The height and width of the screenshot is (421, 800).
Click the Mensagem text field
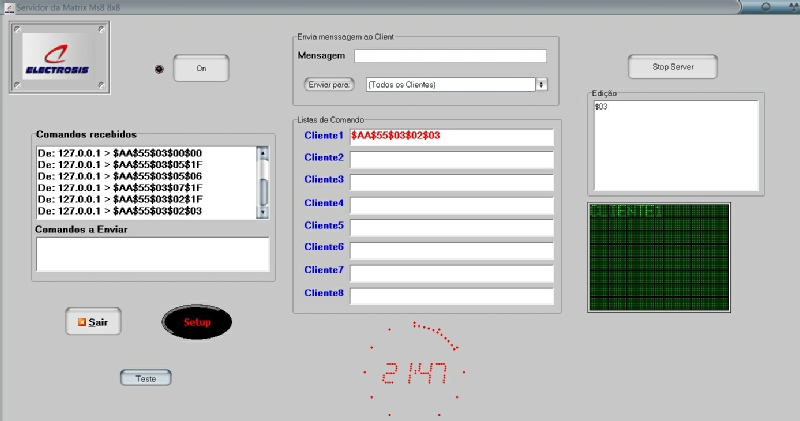449,56
